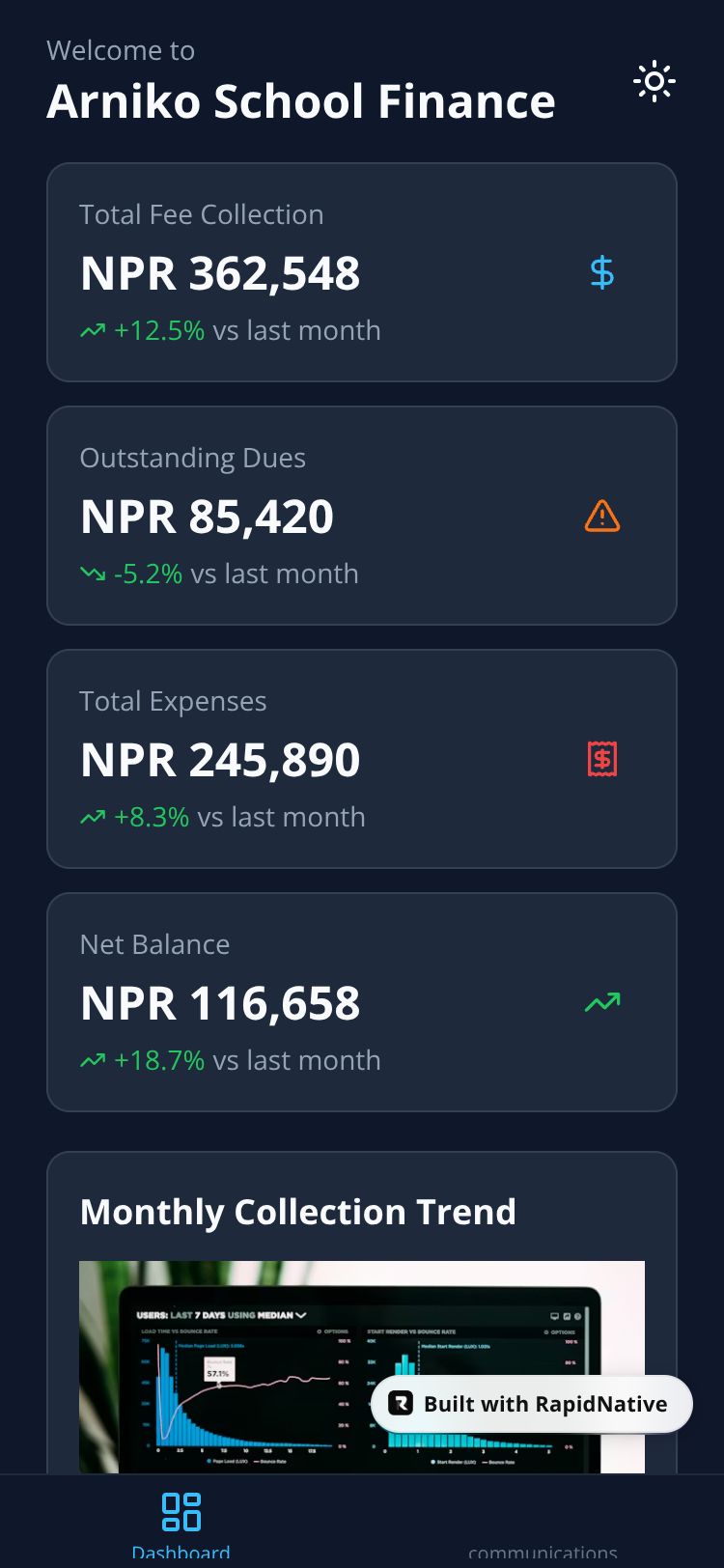Click the Built with RapidNative text

tap(545, 1404)
